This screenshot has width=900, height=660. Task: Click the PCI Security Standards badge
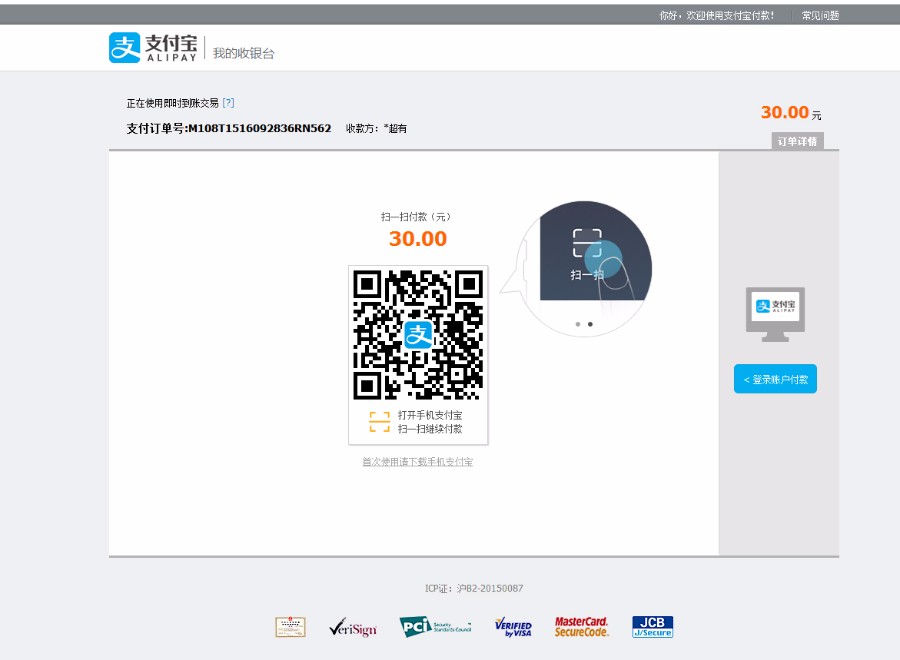coord(436,627)
